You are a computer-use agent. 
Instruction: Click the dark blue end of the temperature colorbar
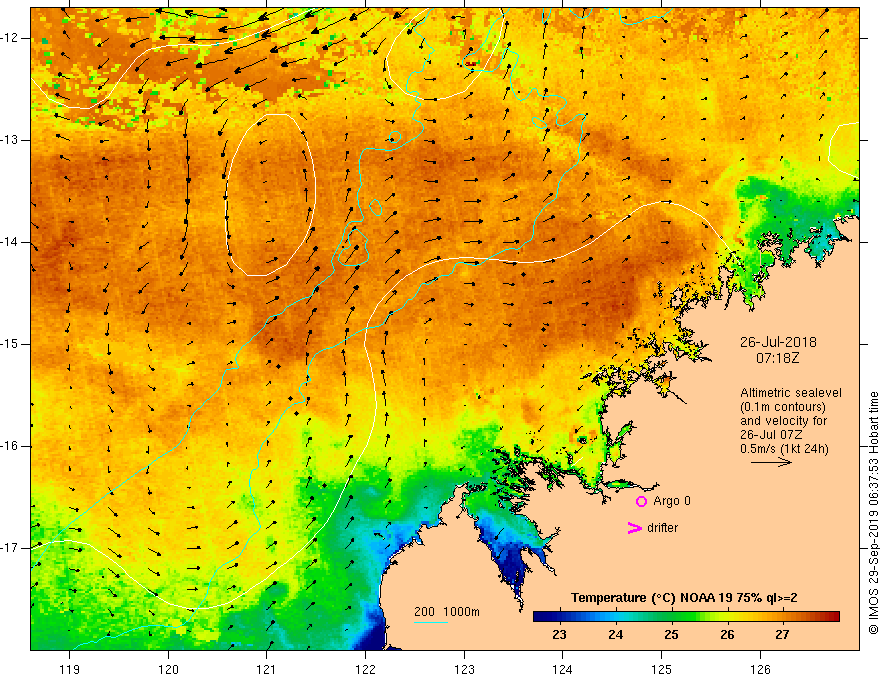[x=540, y=617]
